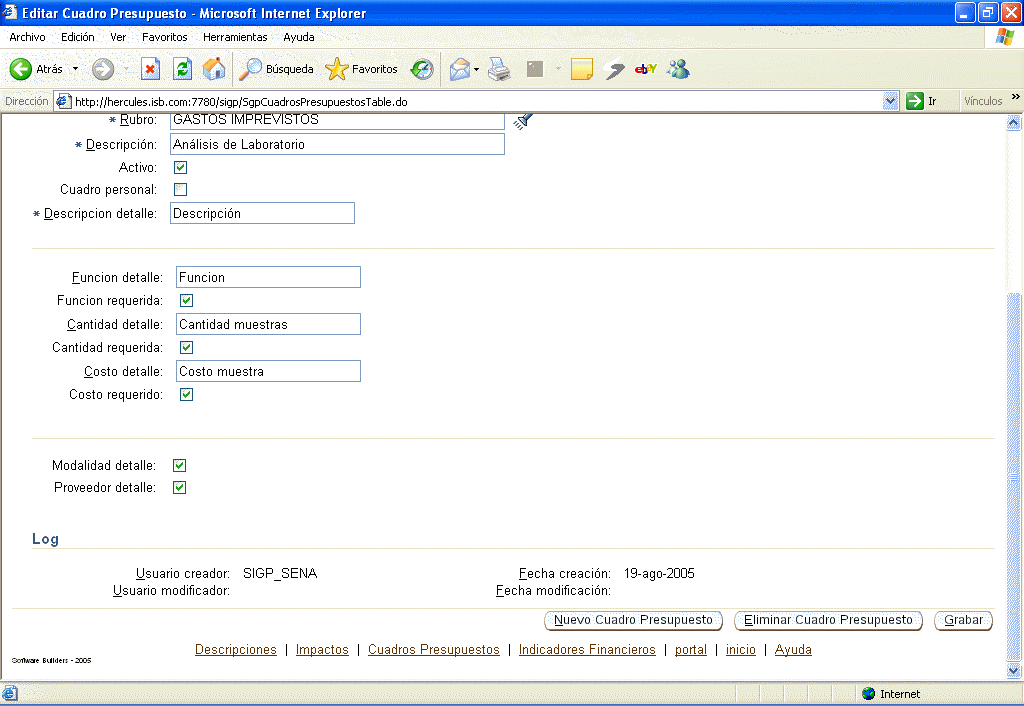Go to home page icon
The width and height of the screenshot is (1024, 706).
pyautogui.click(x=214, y=69)
